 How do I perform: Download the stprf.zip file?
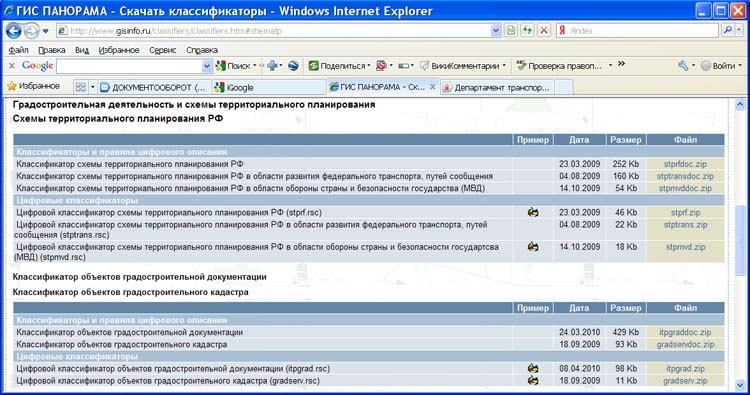pyautogui.click(x=685, y=212)
